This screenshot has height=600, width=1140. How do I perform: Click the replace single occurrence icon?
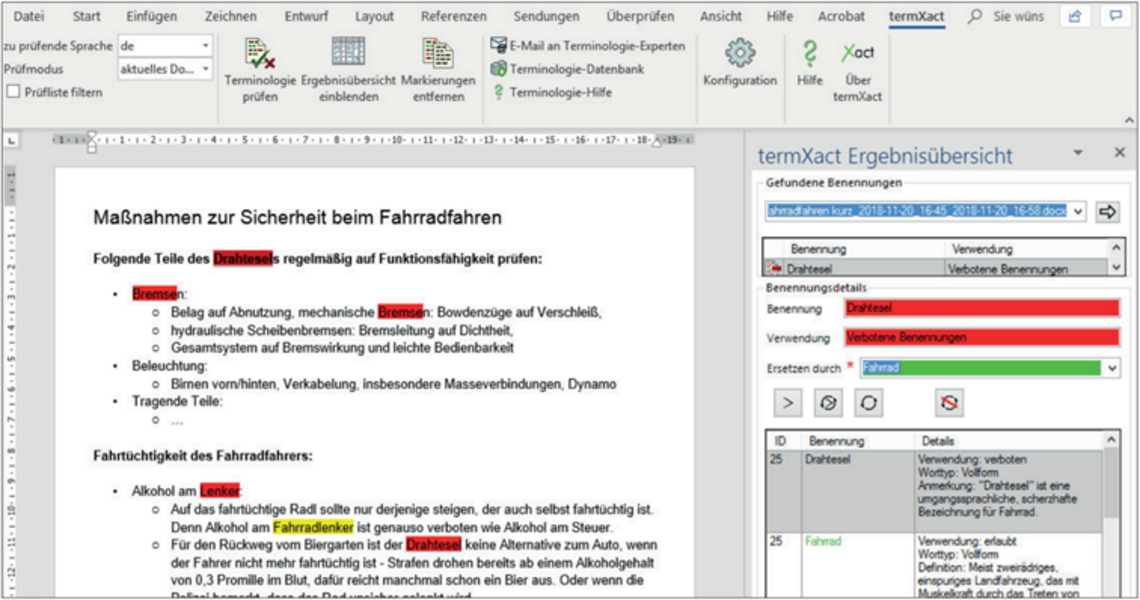coord(828,403)
